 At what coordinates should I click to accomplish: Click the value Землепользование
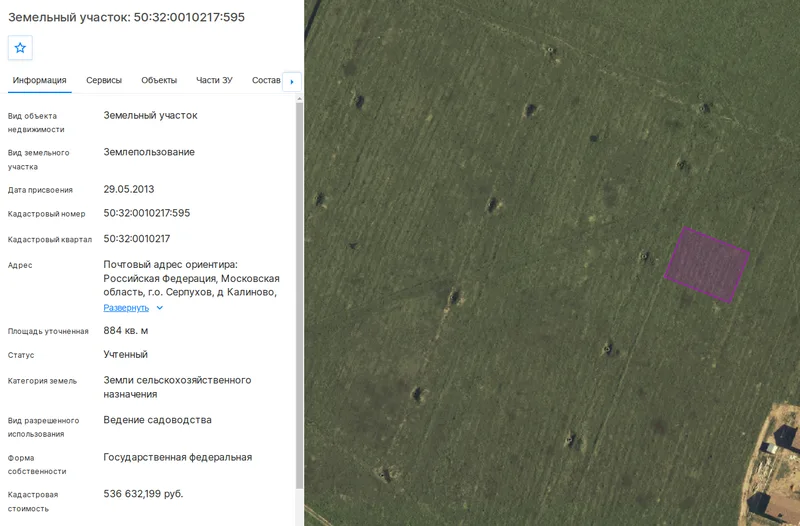[x=149, y=152]
